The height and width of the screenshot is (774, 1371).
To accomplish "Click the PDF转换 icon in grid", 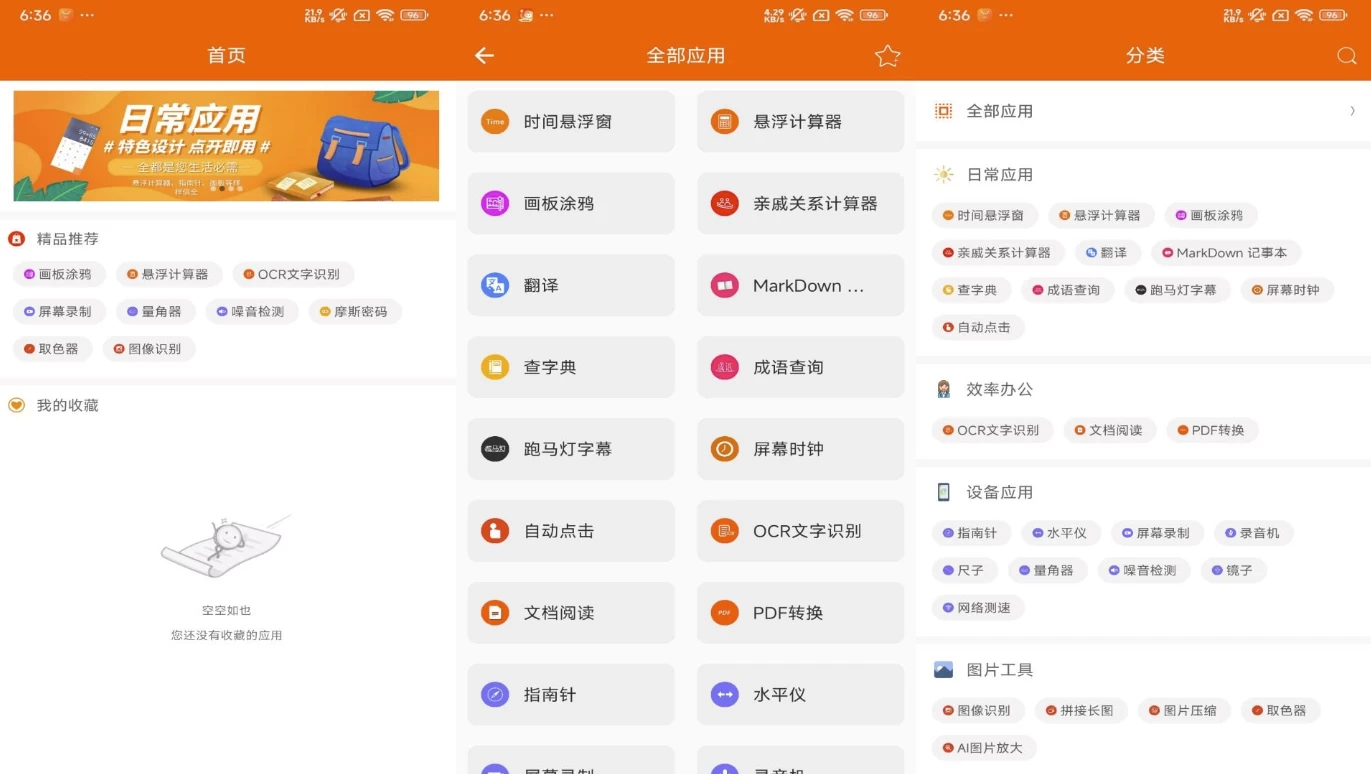I will point(725,613).
